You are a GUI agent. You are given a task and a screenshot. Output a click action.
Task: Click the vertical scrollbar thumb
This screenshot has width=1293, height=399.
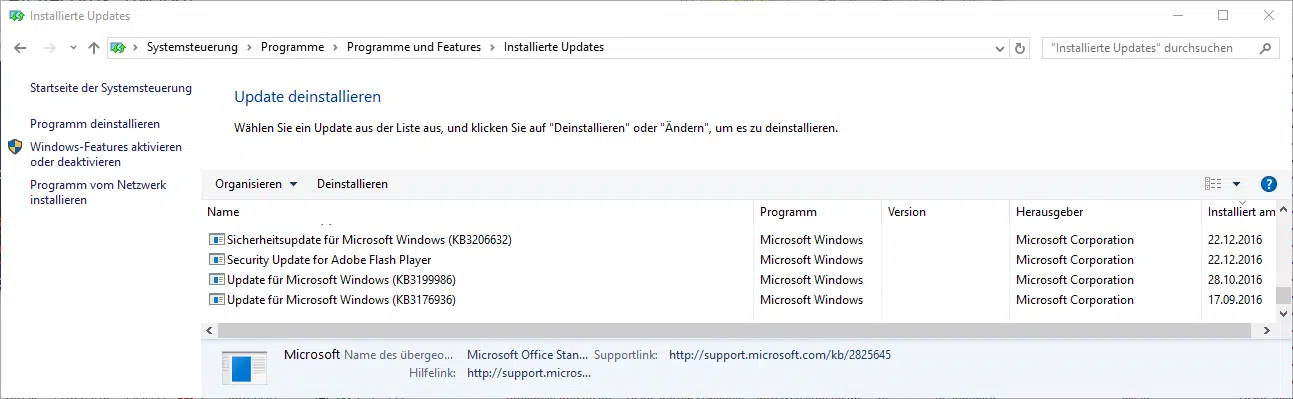1284,296
